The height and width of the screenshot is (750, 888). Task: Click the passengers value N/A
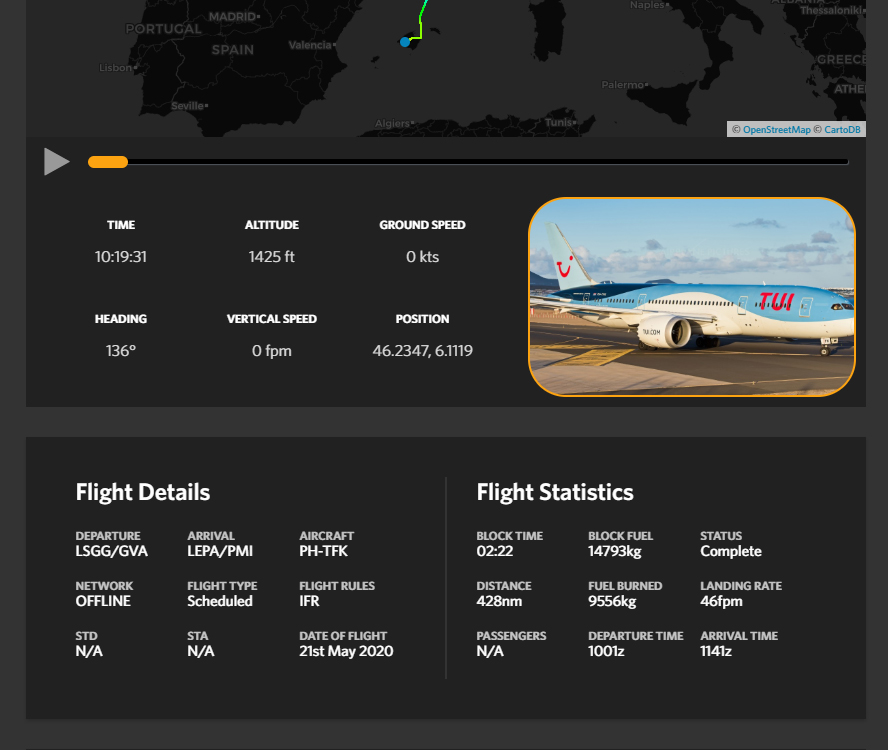[490, 651]
